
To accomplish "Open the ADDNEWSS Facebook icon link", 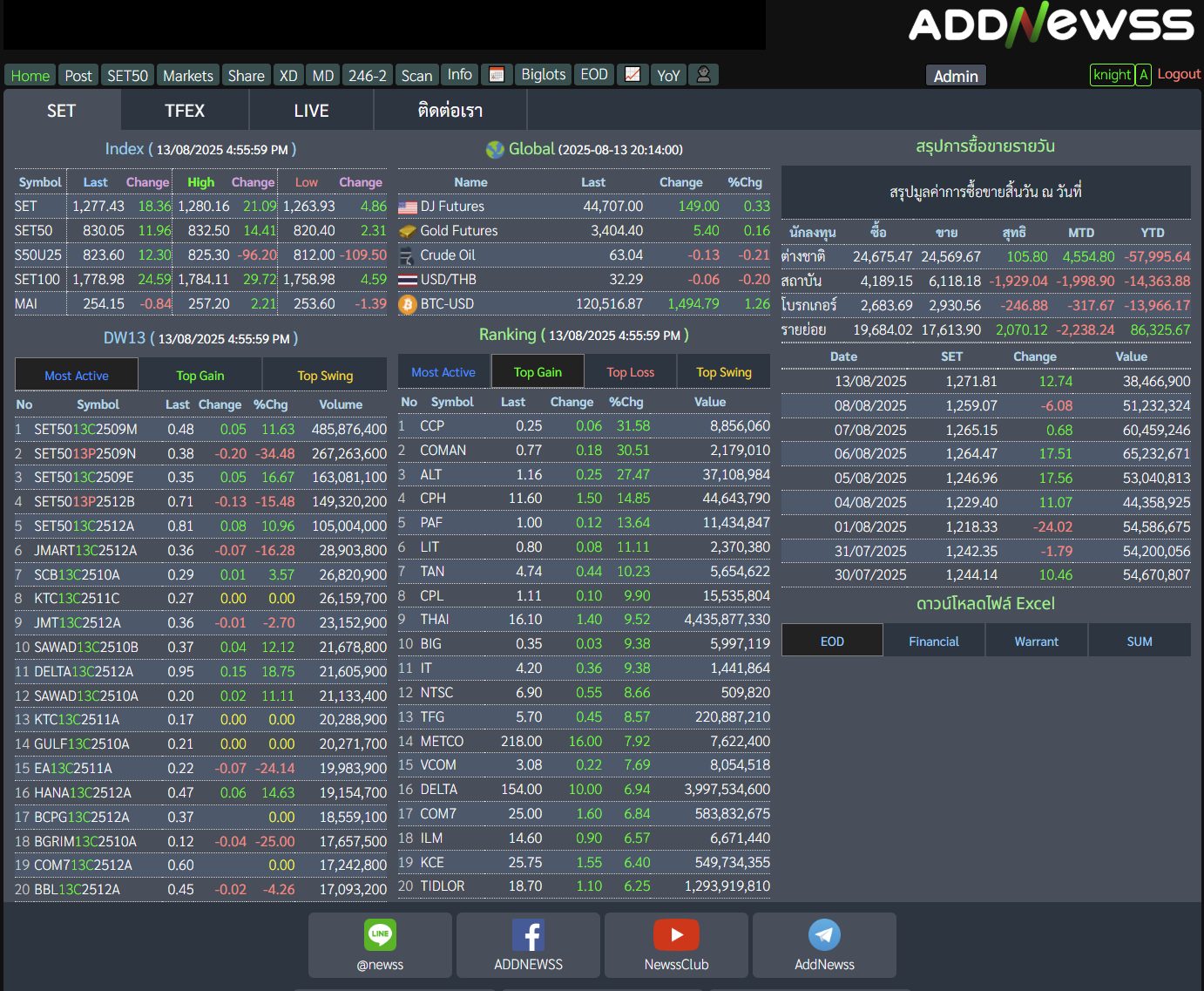I will pos(528,934).
